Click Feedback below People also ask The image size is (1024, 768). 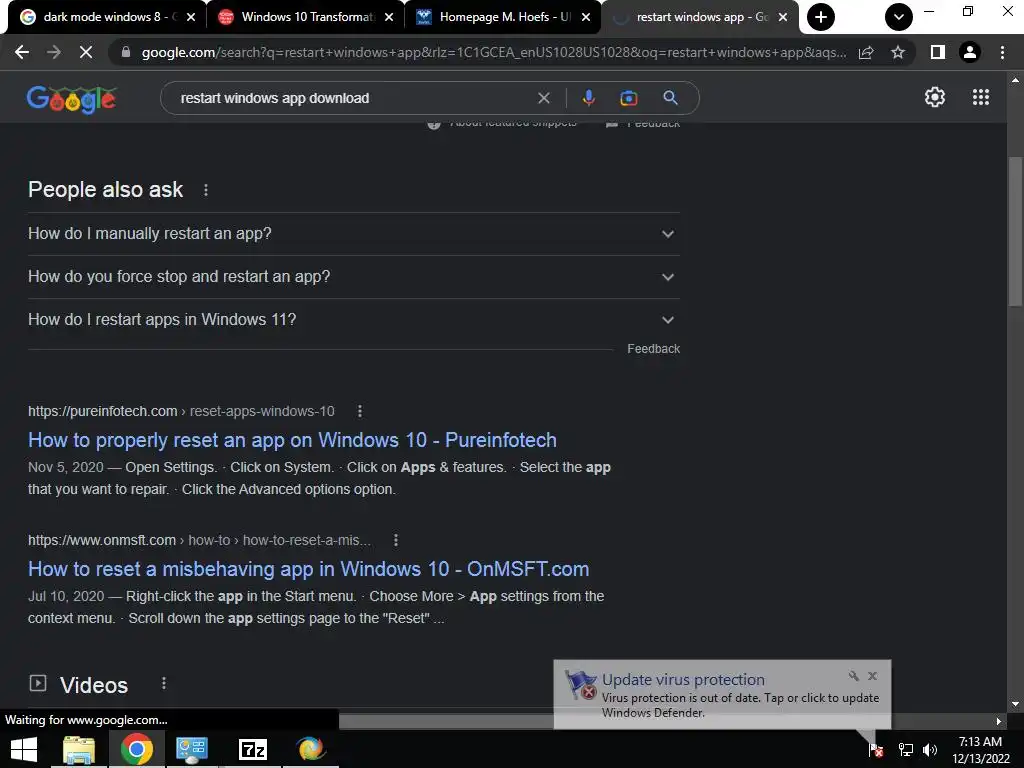[653, 349]
